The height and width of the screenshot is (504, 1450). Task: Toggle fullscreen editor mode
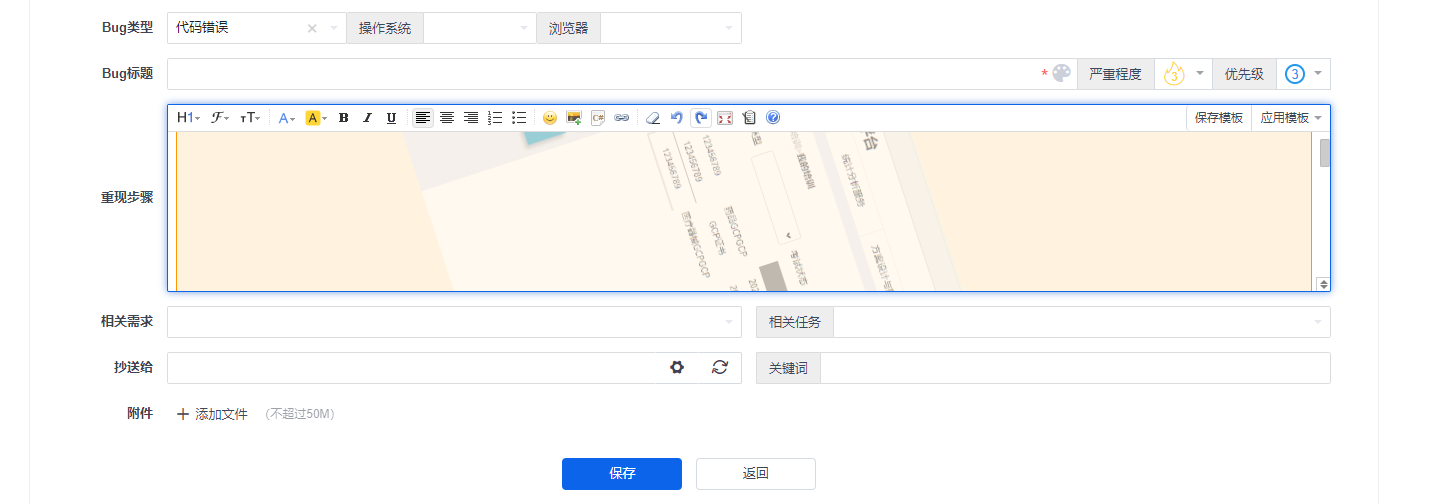[725, 118]
